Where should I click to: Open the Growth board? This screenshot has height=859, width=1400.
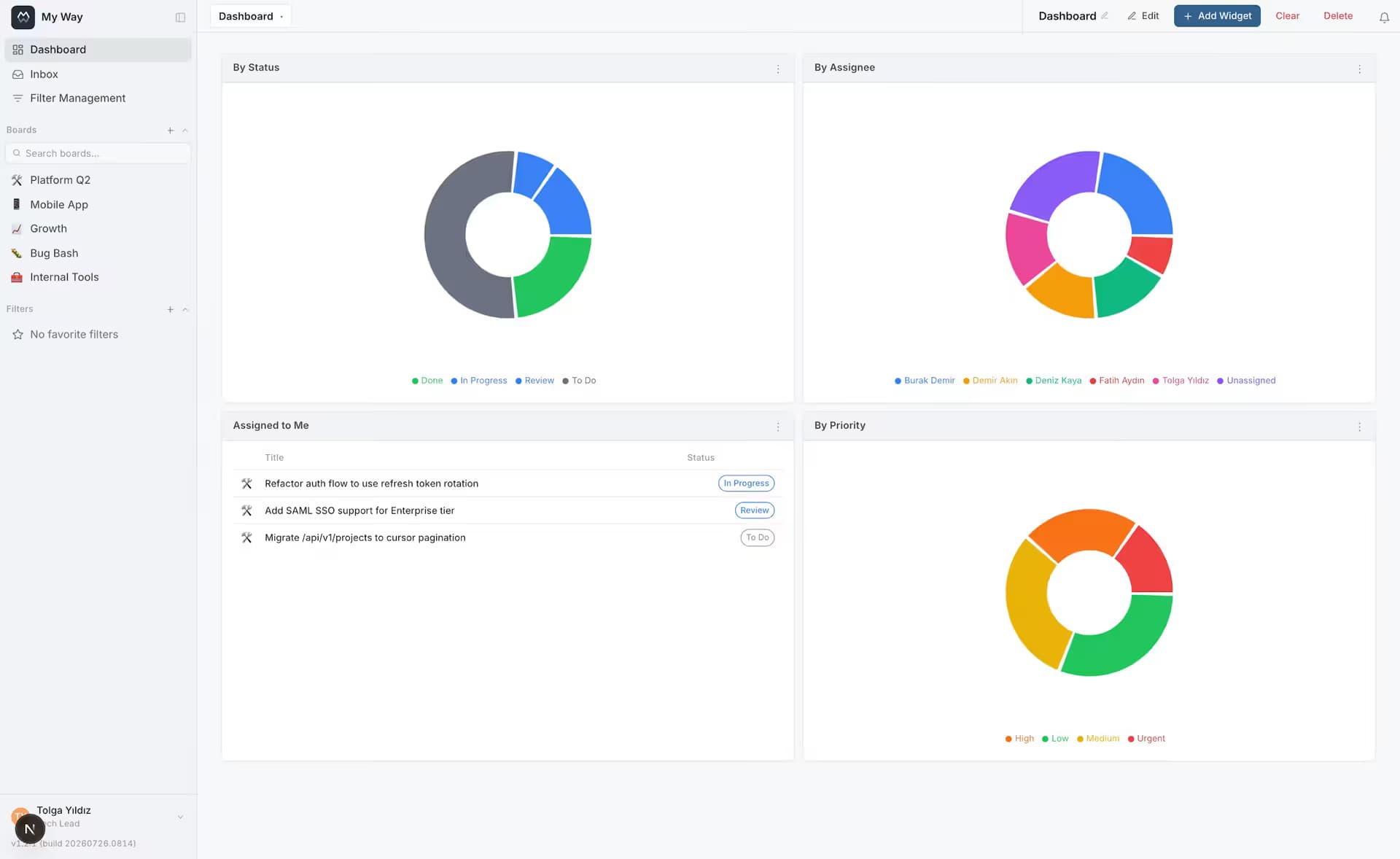coord(98,229)
